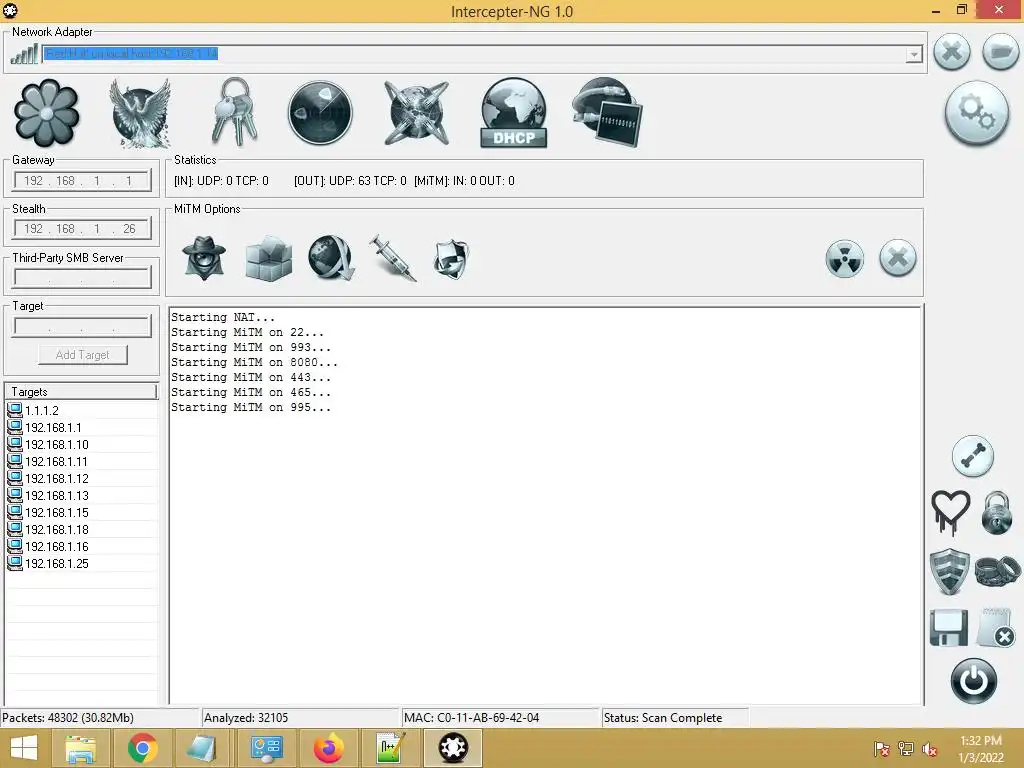Viewport: 1024px width, 768px height.
Task: Open Google Chrome from taskbar
Action: [x=142, y=748]
